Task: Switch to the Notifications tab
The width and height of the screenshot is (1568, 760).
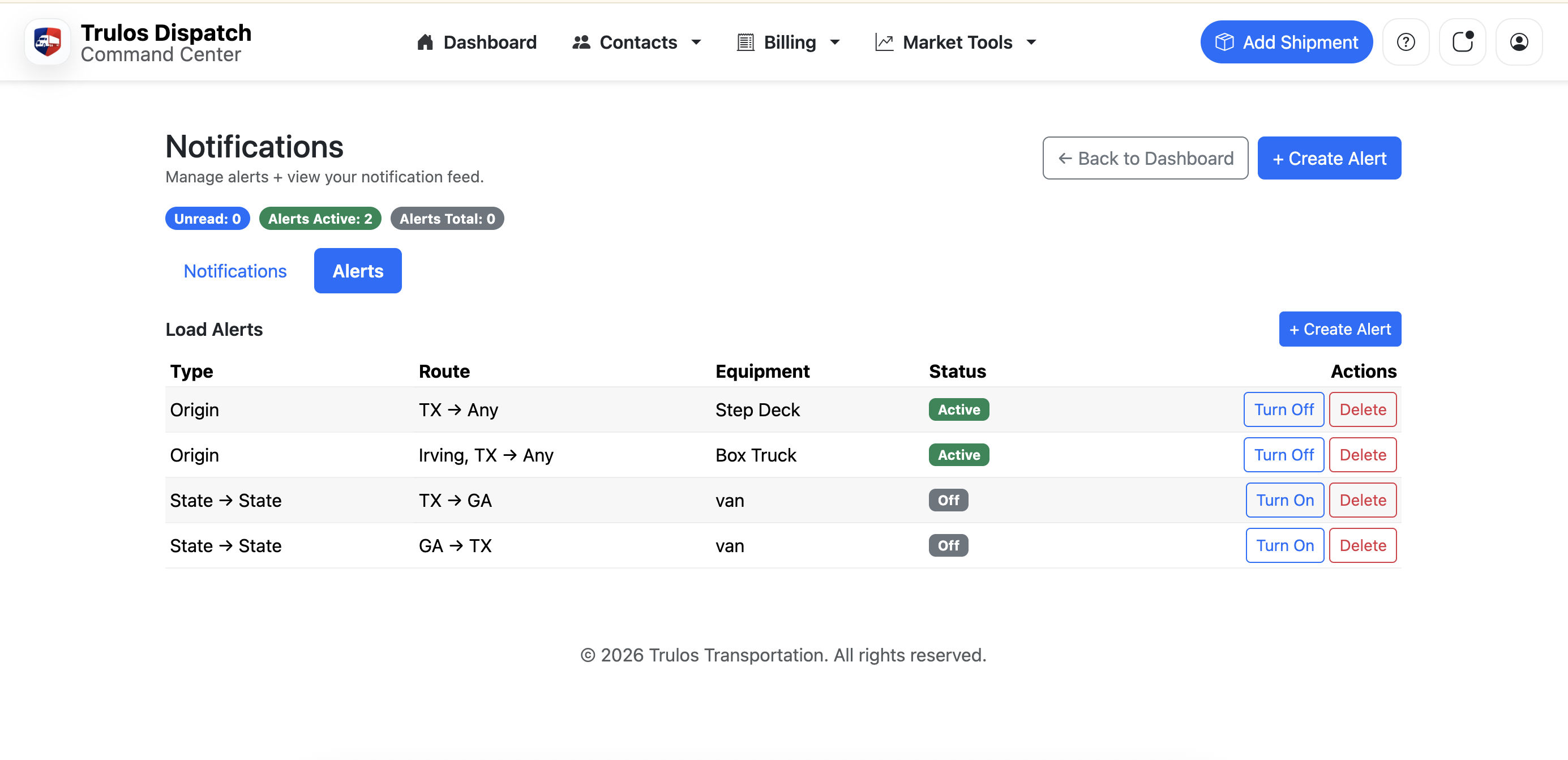Action: (x=234, y=270)
